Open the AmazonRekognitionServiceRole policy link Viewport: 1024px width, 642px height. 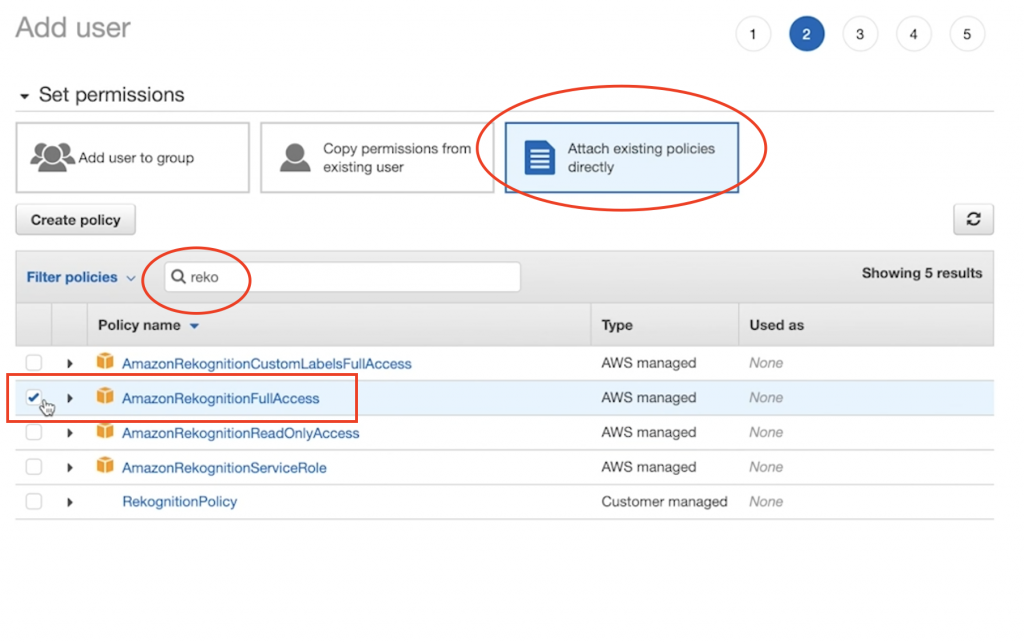pyautogui.click(x=224, y=468)
